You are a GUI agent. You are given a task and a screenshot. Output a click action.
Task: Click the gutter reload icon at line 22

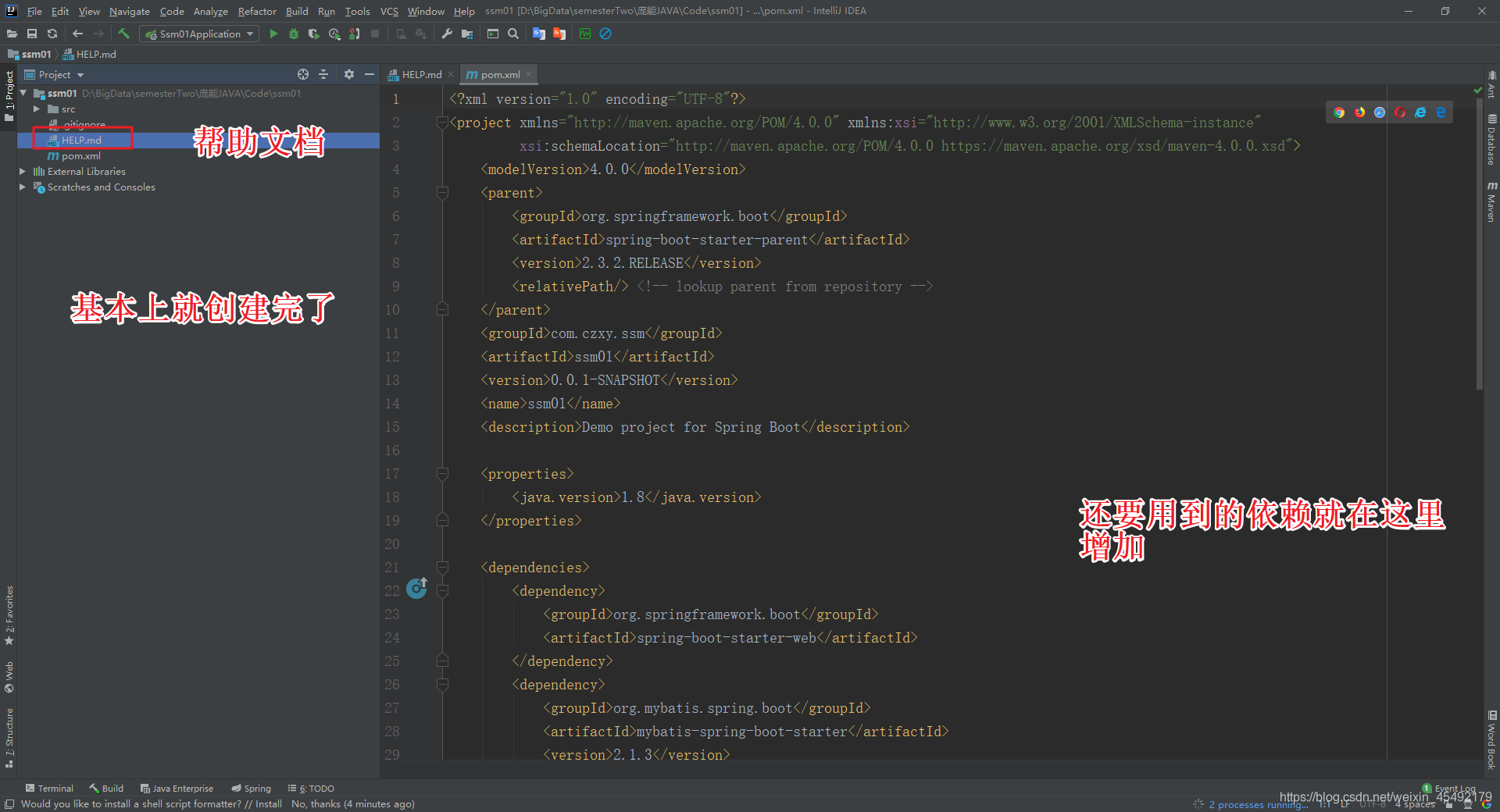pos(417,588)
